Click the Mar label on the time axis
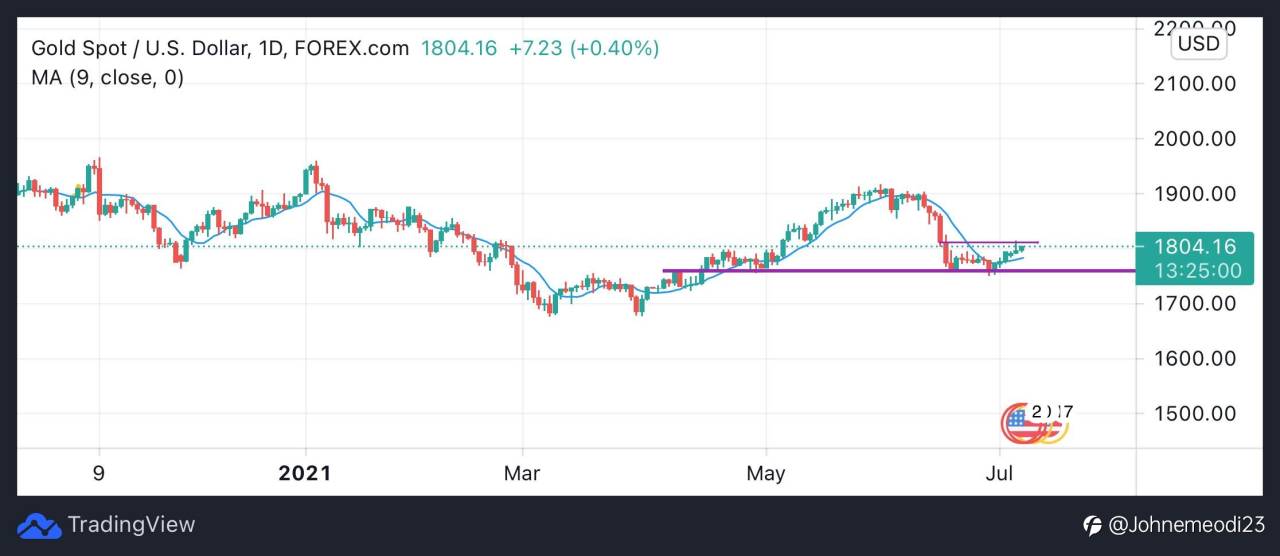Image resolution: width=1280 pixels, height=556 pixels. [521, 473]
